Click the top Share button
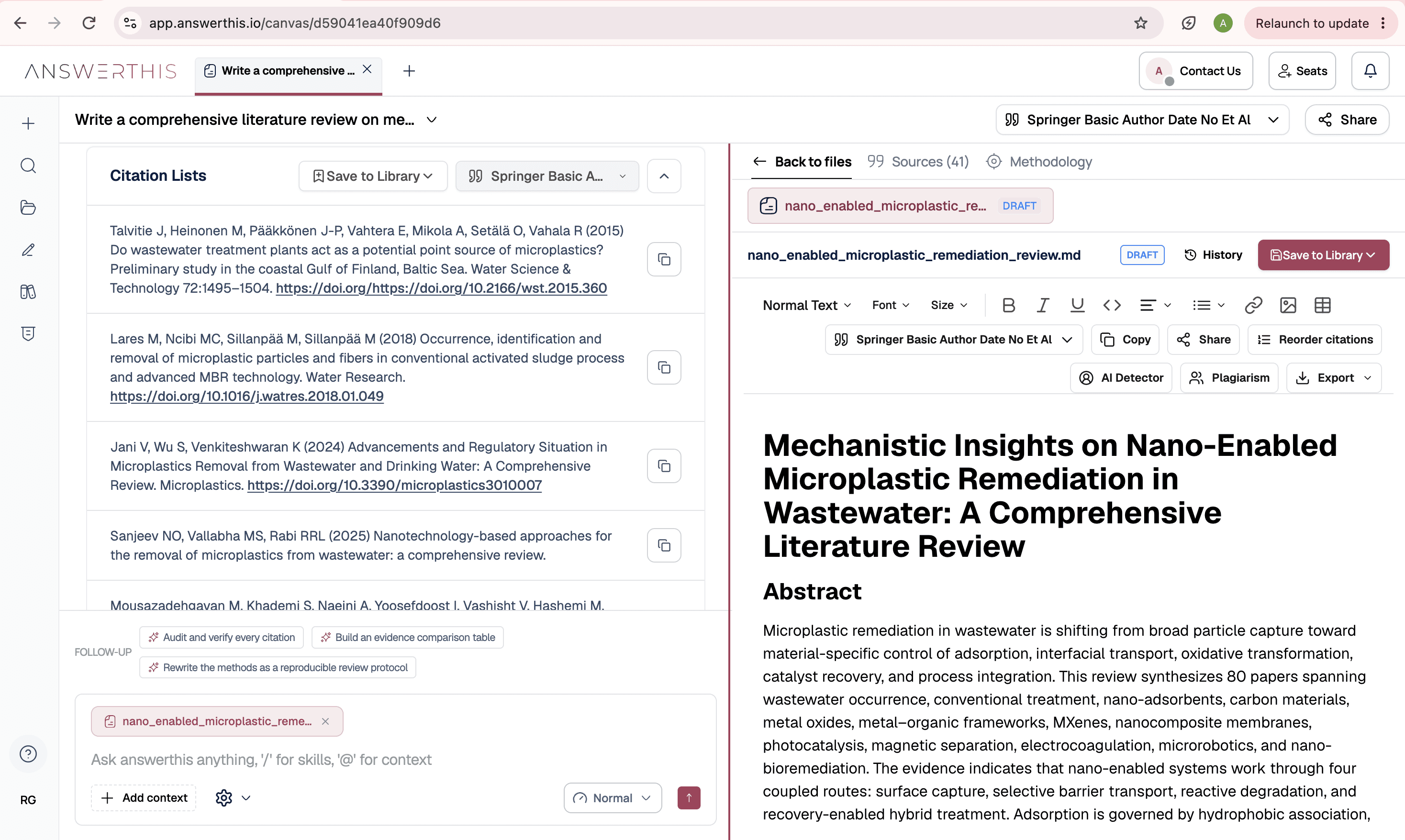The image size is (1405, 840). 1347,120
